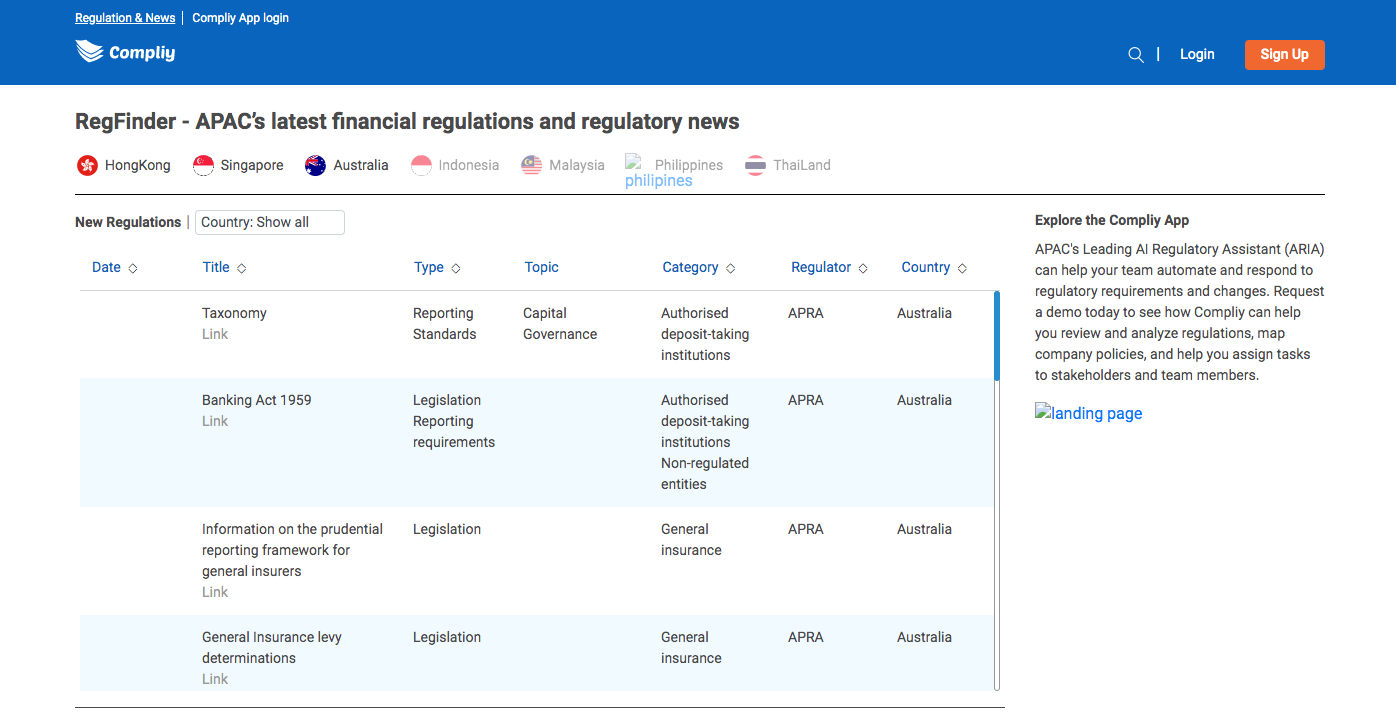The height and width of the screenshot is (726, 1396).
Task: Select the Australia flag icon
Action: tap(316, 165)
